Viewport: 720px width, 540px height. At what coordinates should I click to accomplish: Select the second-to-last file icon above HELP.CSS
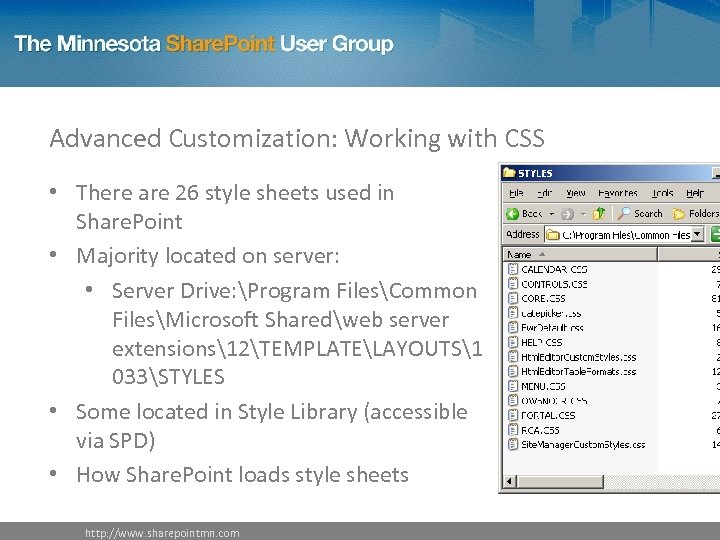pos(513,328)
